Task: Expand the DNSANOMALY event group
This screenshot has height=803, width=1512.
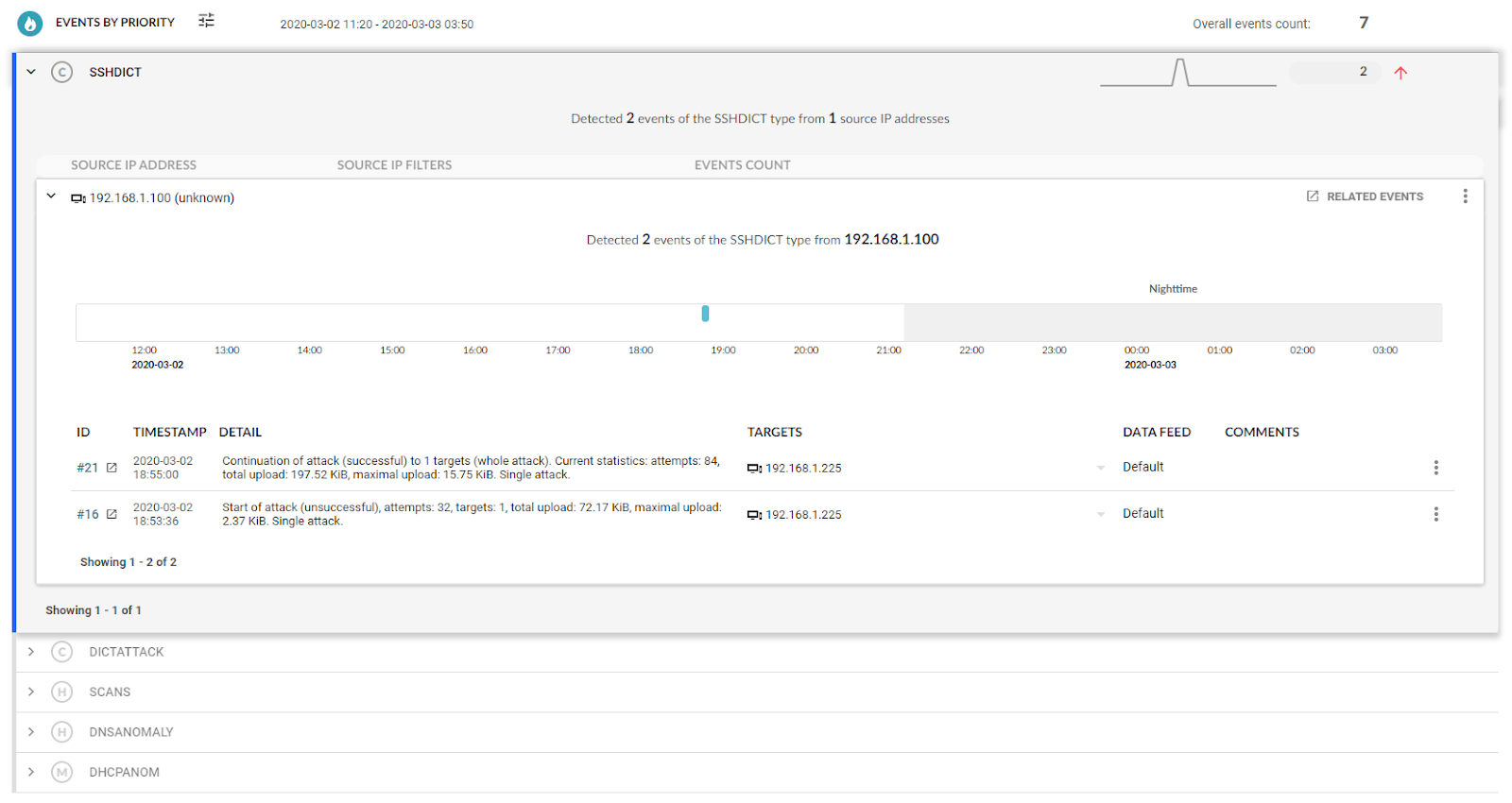Action: (x=31, y=732)
